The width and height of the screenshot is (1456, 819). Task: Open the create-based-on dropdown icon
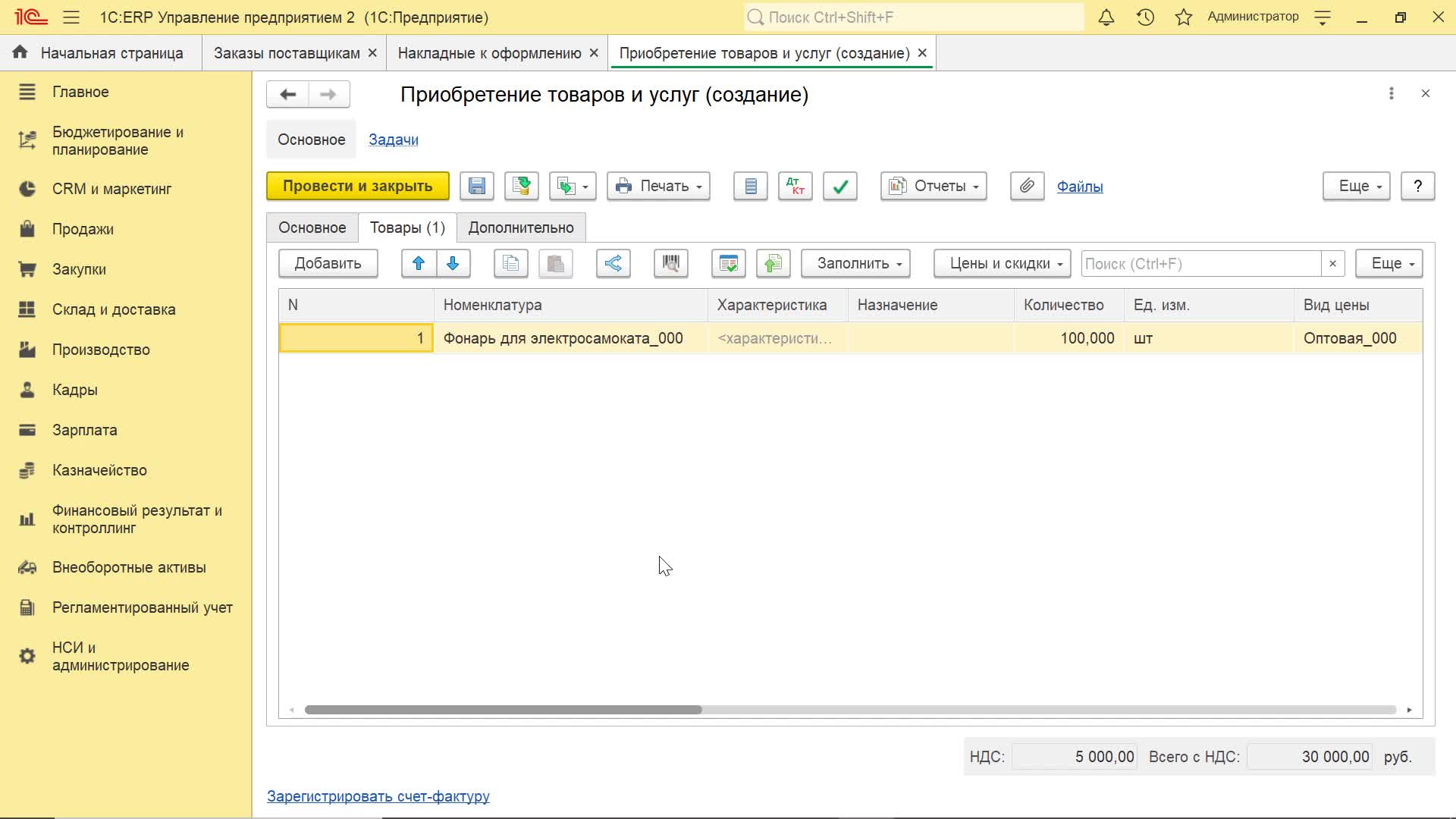[x=573, y=186]
